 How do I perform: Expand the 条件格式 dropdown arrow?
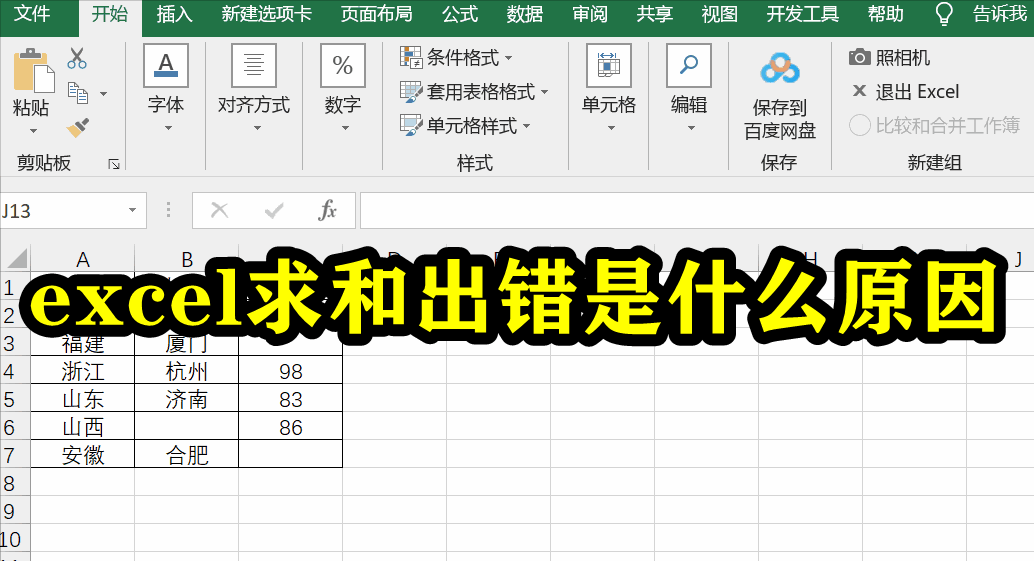tap(508, 58)
